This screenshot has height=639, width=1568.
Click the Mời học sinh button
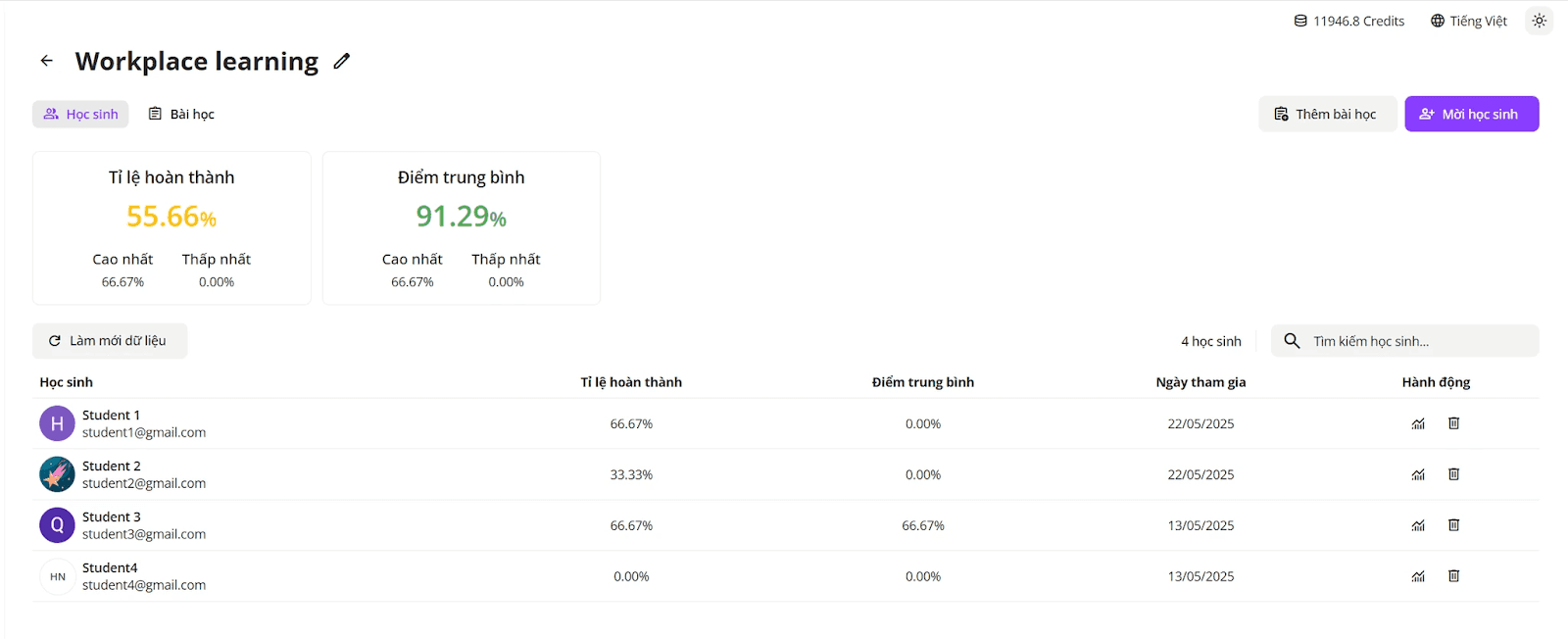(1471, 114)
